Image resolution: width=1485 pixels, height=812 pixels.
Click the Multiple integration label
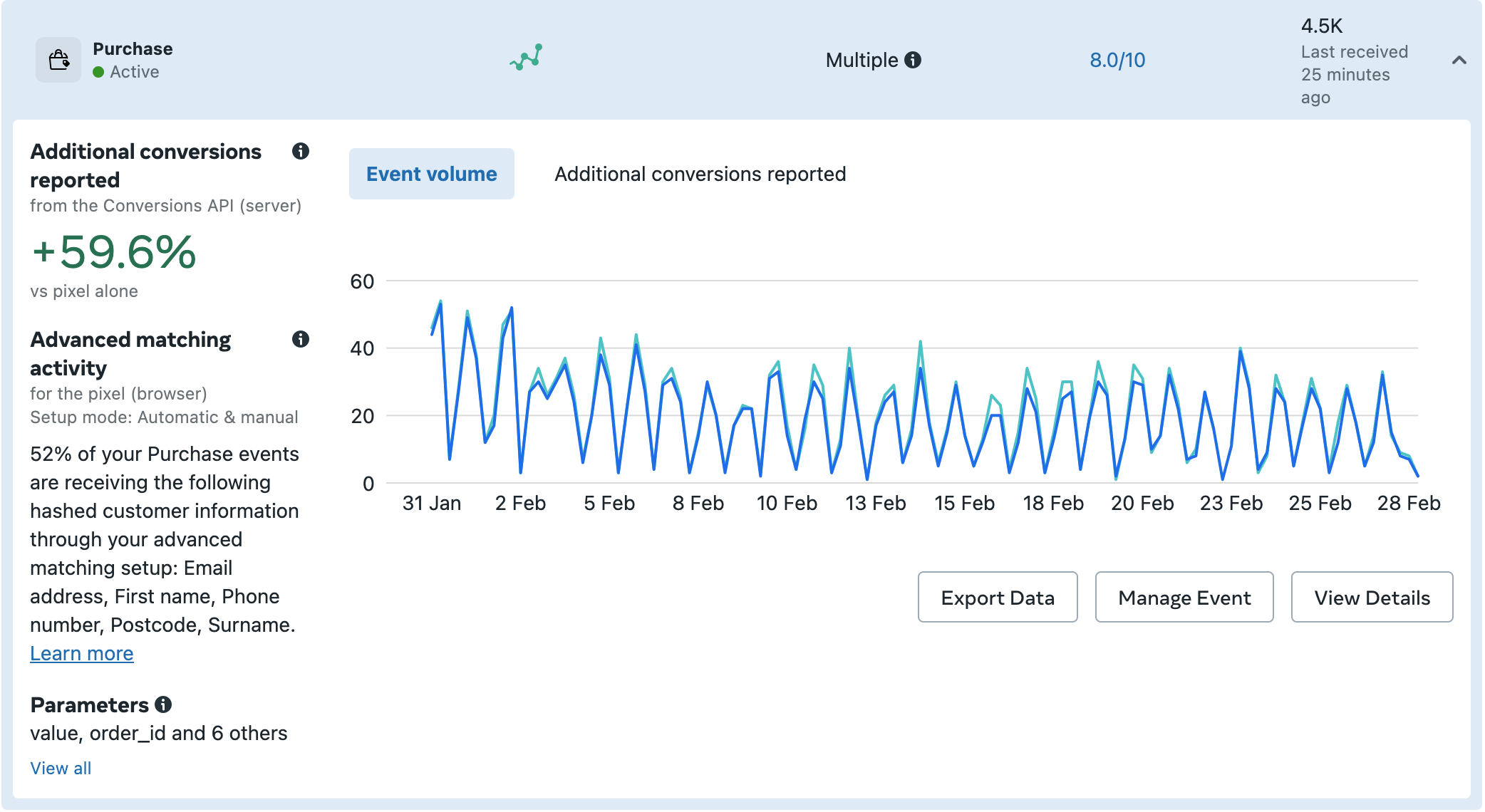point(861,60)
